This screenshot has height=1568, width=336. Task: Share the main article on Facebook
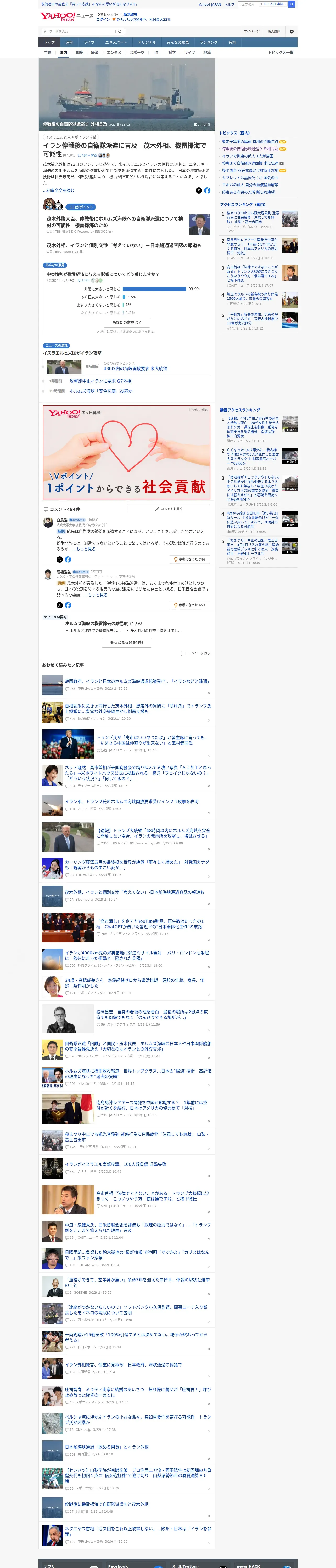207,191
